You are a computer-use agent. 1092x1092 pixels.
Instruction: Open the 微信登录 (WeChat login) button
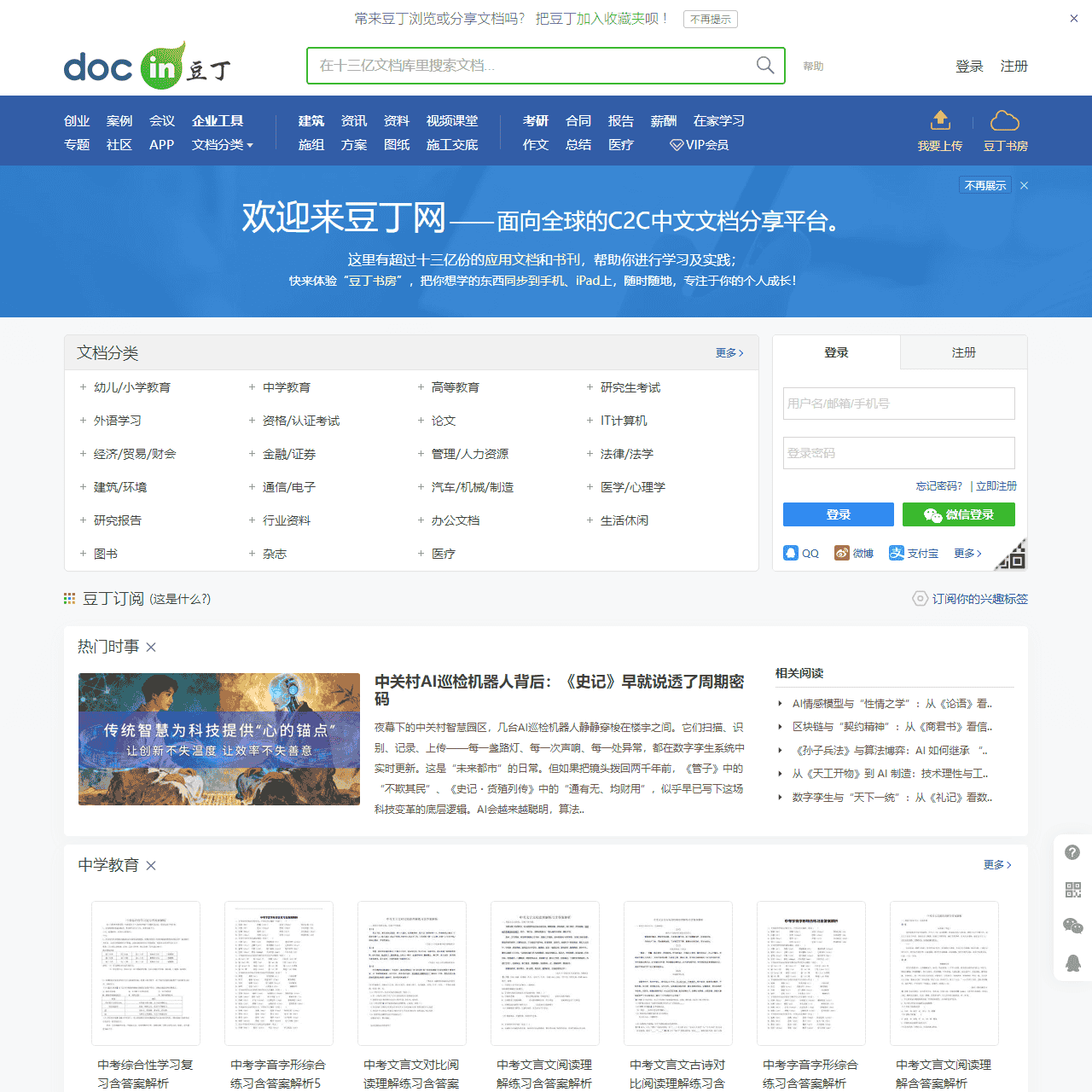958,514
